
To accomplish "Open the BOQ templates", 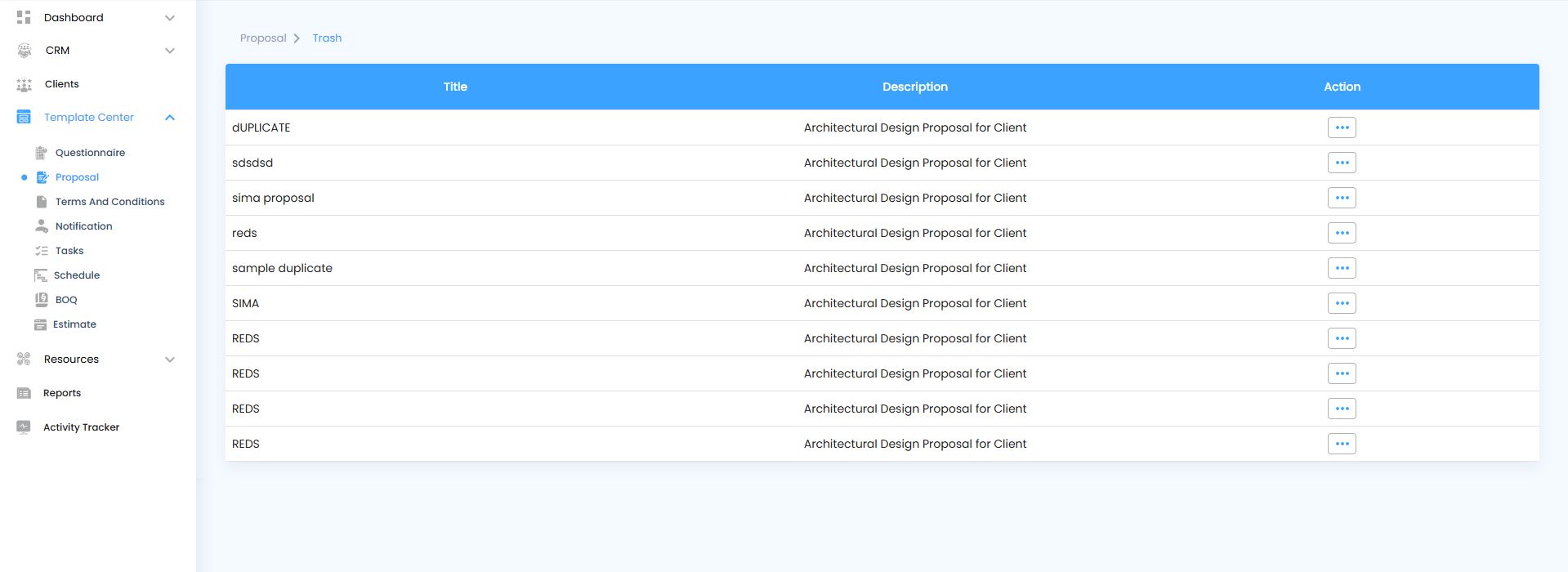I will pos(66,300).
